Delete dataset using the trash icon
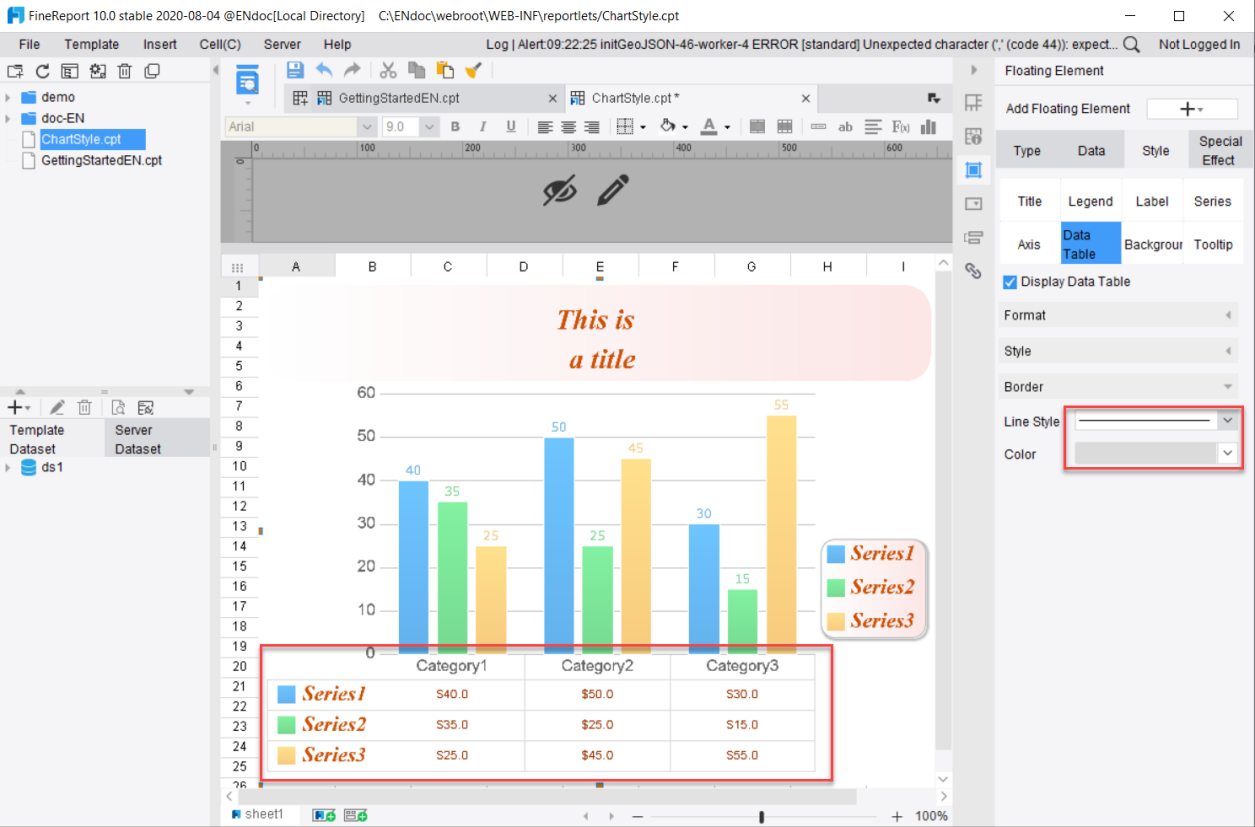The height and width of the screenshot is (827, 1255). click(x=85, y=407)
